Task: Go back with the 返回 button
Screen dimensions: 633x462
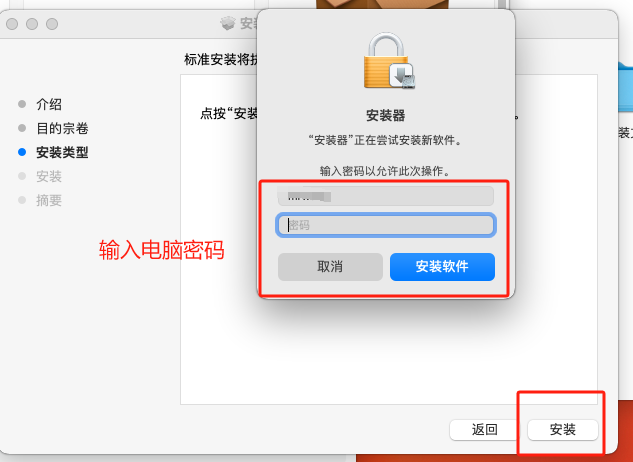Action: tap(484, 430)
